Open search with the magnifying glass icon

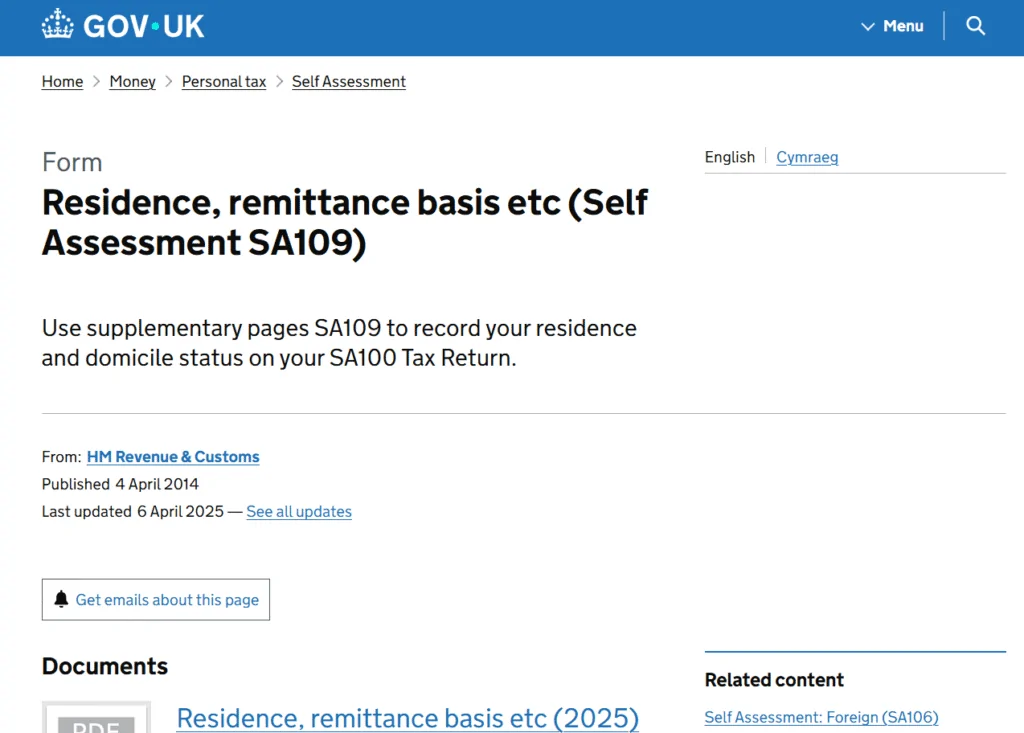coord(976,26)
